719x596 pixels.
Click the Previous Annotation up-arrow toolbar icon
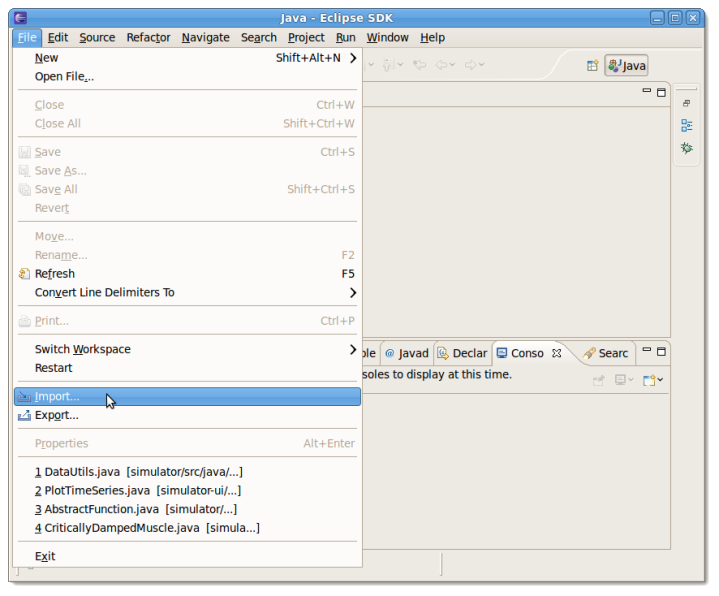pos(389,65)
